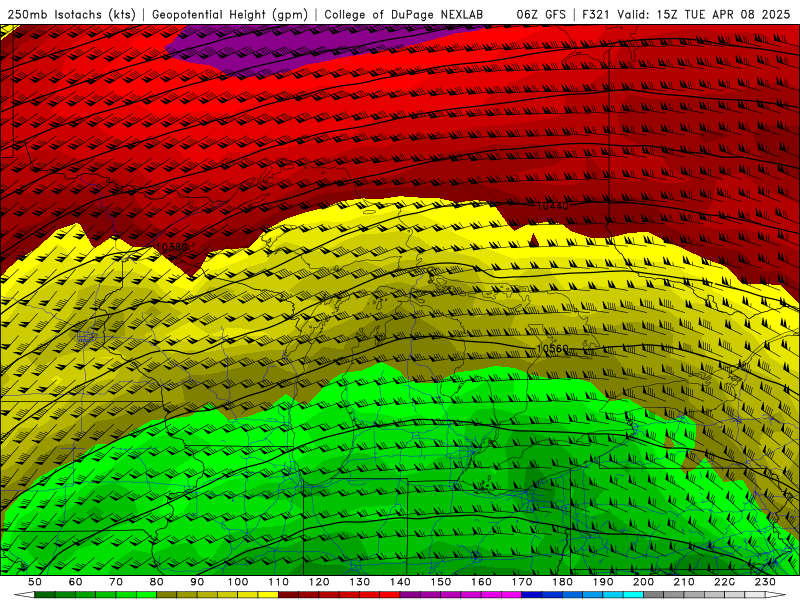Screen dimensions: 800x600
Task: Click the 'College of DuPage NEXLAB' header text
Action: tap(403, 14)
